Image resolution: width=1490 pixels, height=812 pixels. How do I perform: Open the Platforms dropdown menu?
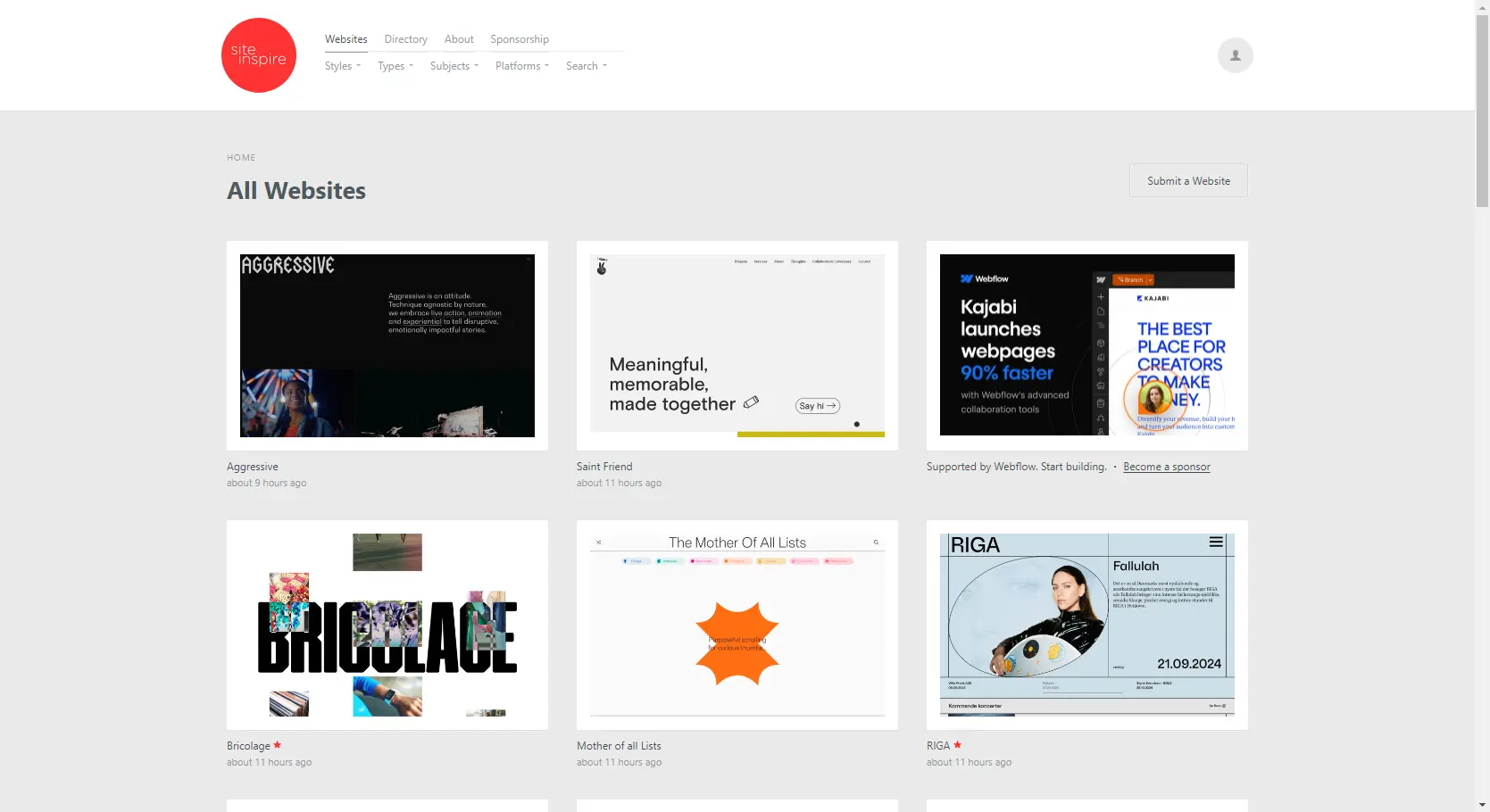click(521, 66)
